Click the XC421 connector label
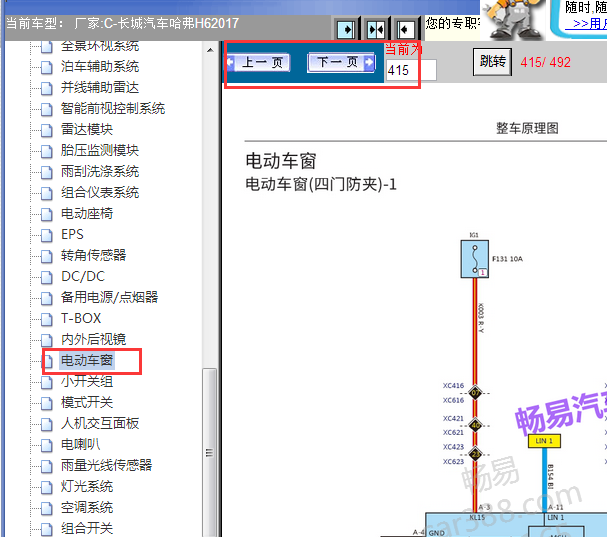Viewport: 607px width, 537px height. (453, 419)
